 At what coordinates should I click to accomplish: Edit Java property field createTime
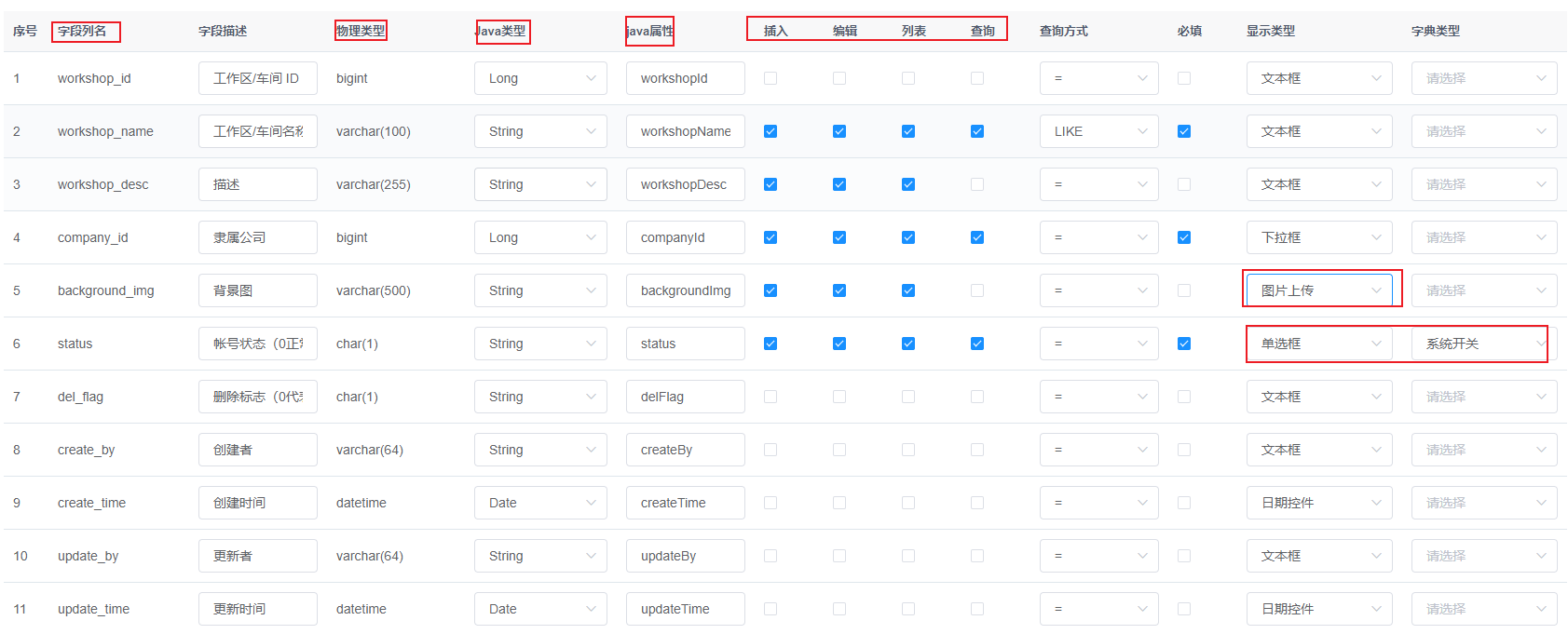686,503
